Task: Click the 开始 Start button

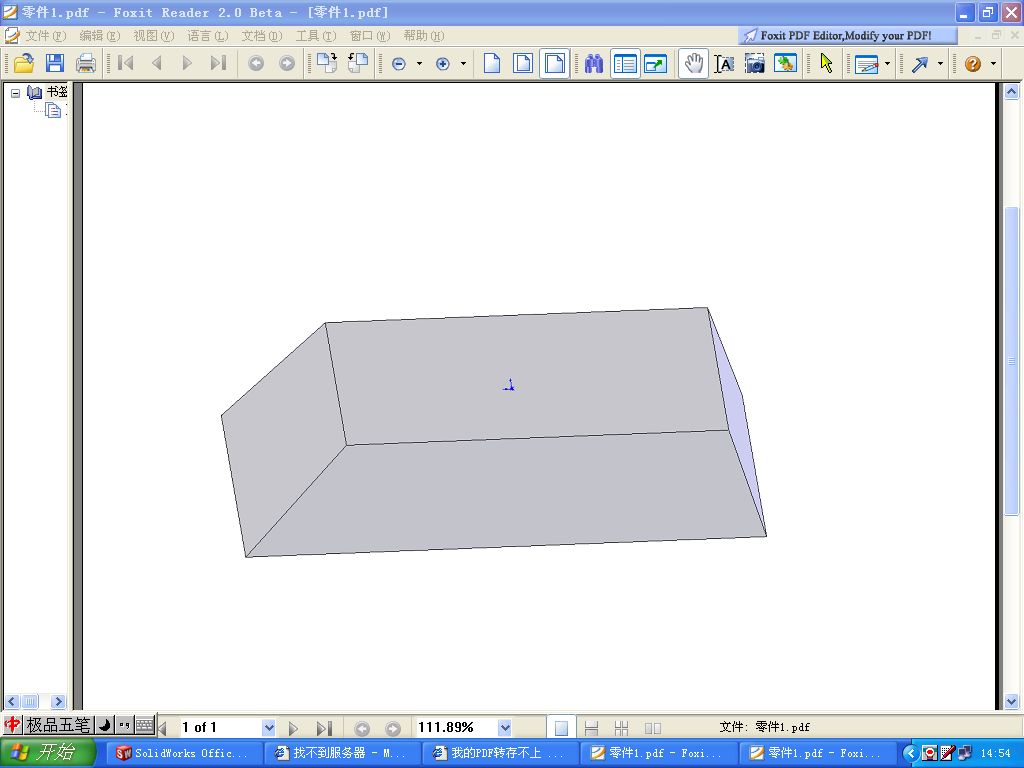Action: click(47, 753)
